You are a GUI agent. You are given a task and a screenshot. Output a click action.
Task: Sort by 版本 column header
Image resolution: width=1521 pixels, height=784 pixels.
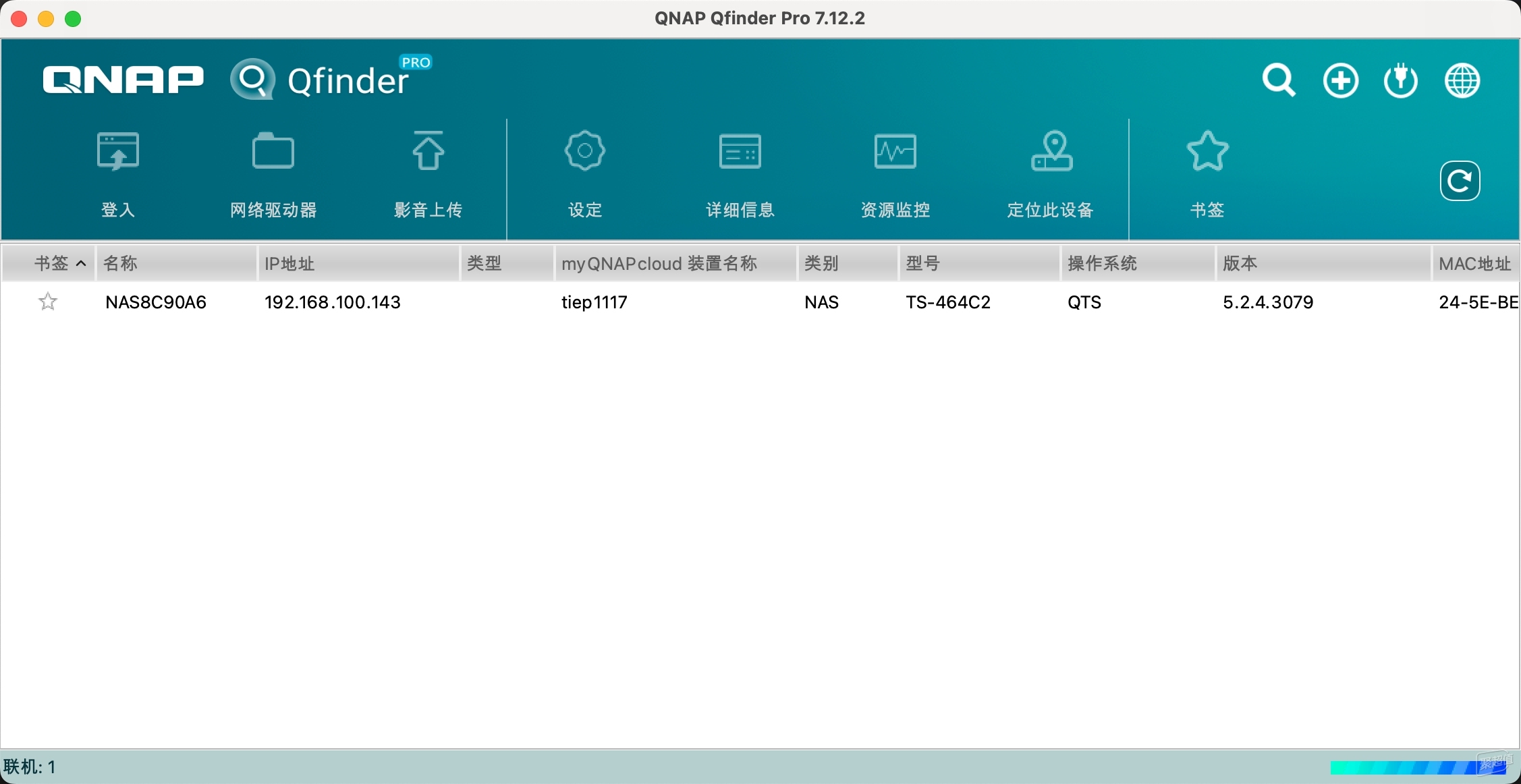[1324, 263]
